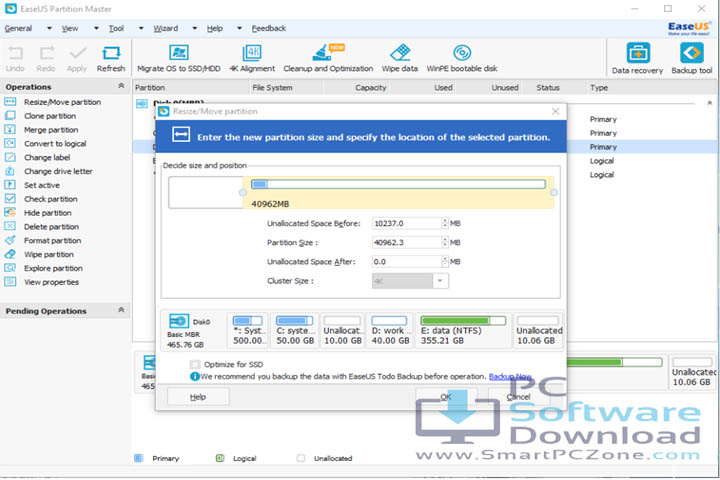Screen dimensions: 720x480
Task: Open the Help menu
Action: point(214,28)
